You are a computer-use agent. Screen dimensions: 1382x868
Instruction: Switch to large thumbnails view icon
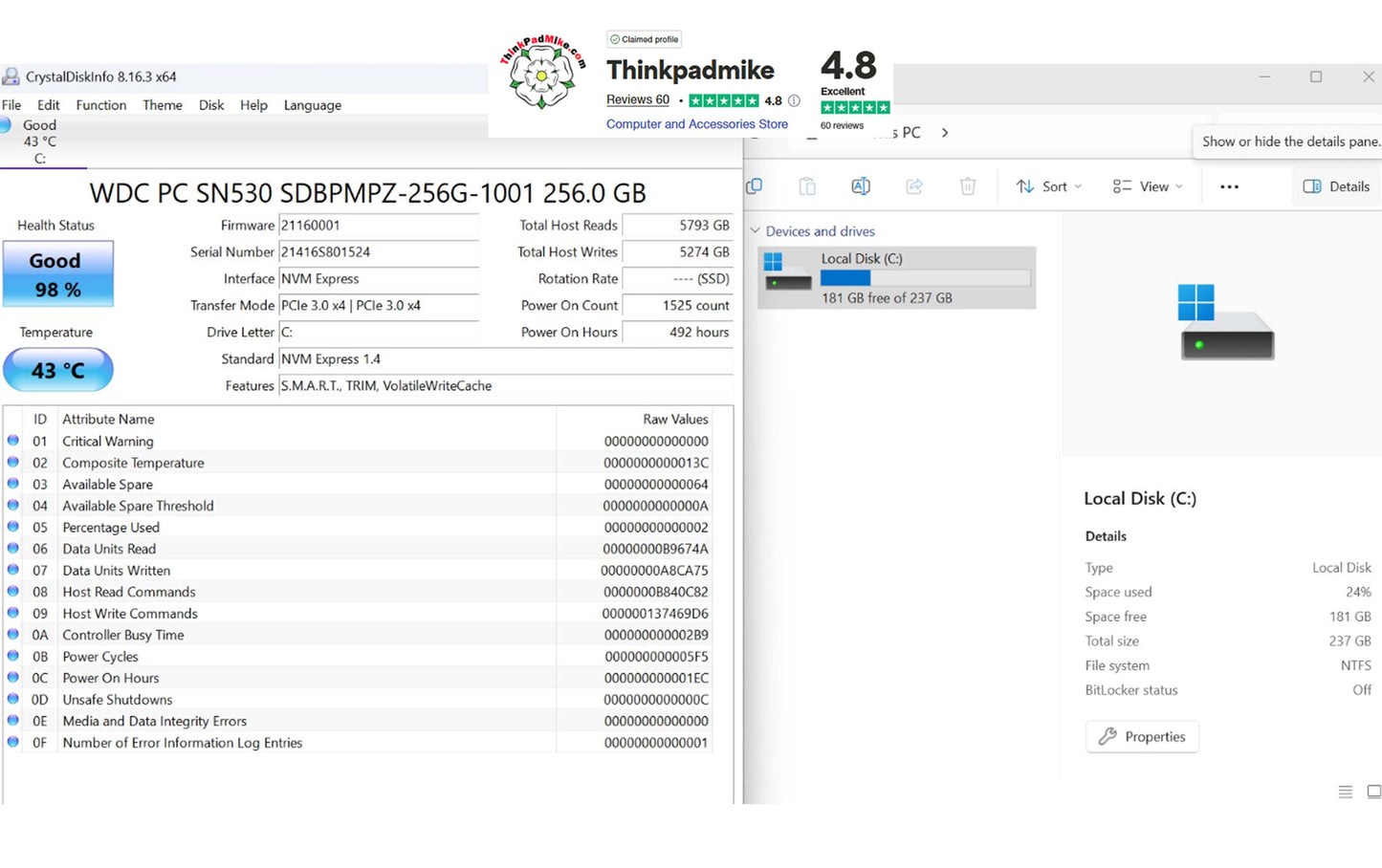click(x=1374, y=792)
